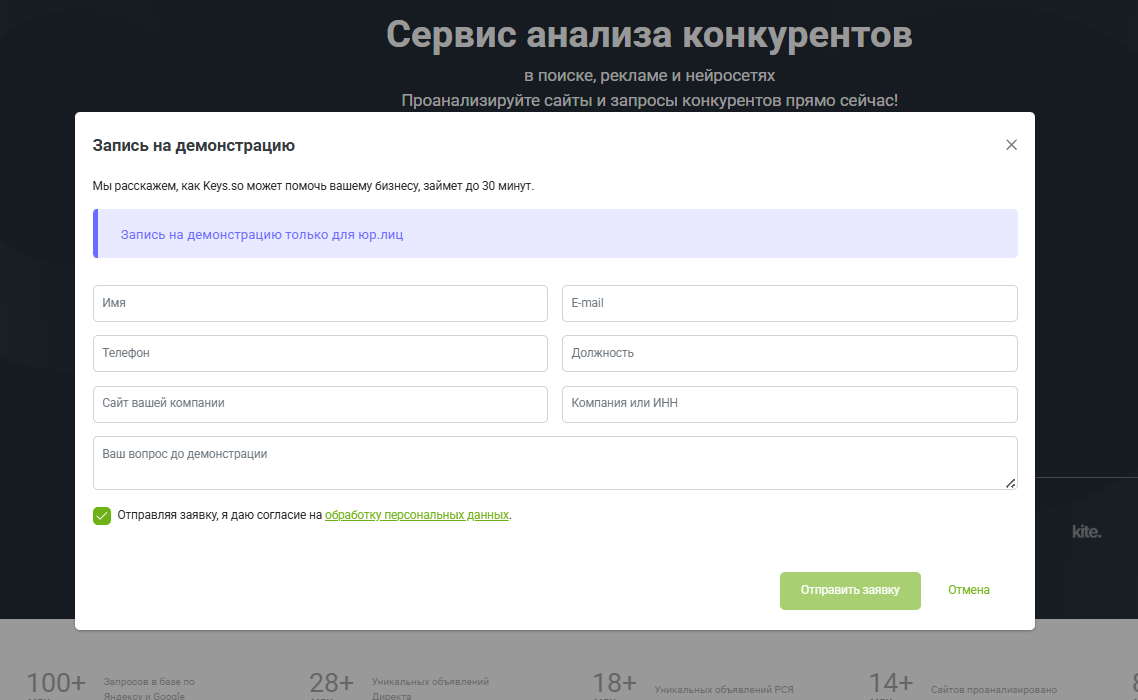Click the heading Сервис анализа конкурентов

click(x=649, y=34)
